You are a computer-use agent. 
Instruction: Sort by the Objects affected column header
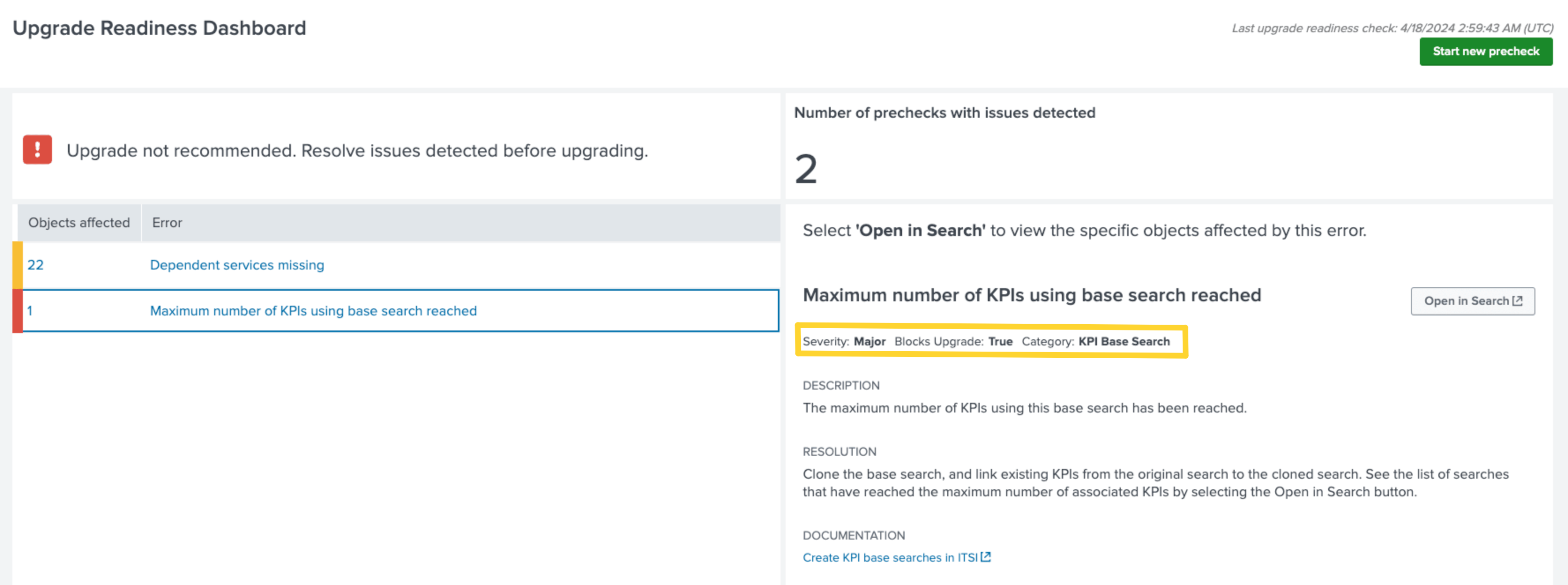point(79,223)
